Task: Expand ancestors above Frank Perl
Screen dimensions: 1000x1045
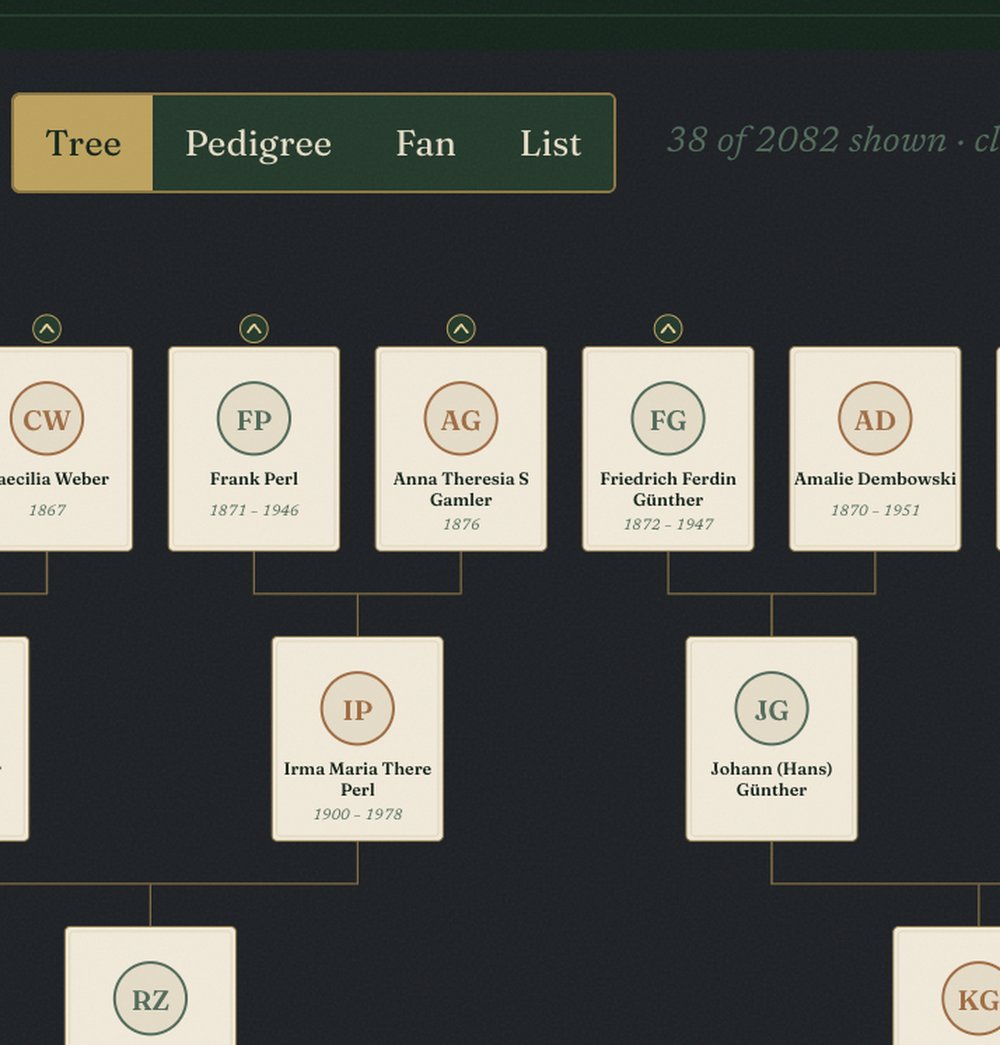Action: (x=254, y=329)
